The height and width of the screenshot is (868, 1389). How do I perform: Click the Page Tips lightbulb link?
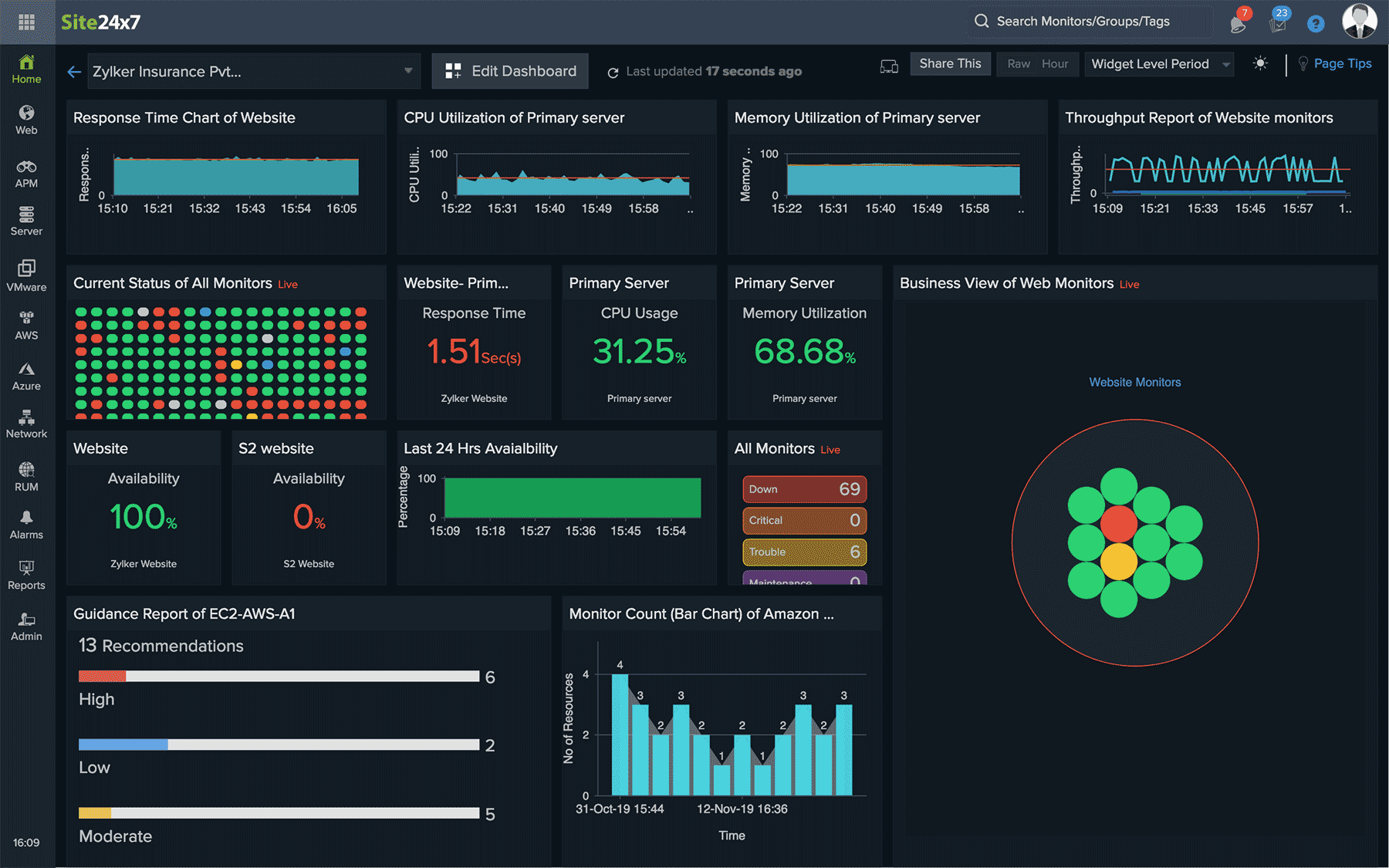1335,64
